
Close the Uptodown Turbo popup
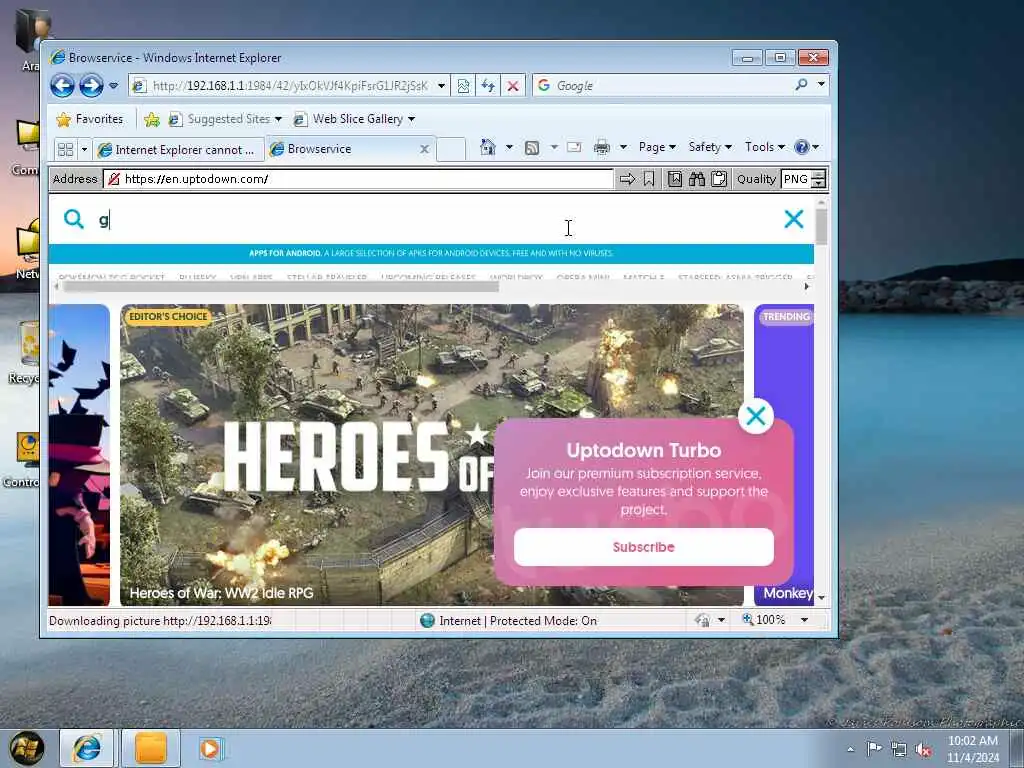tap(756, 416)
